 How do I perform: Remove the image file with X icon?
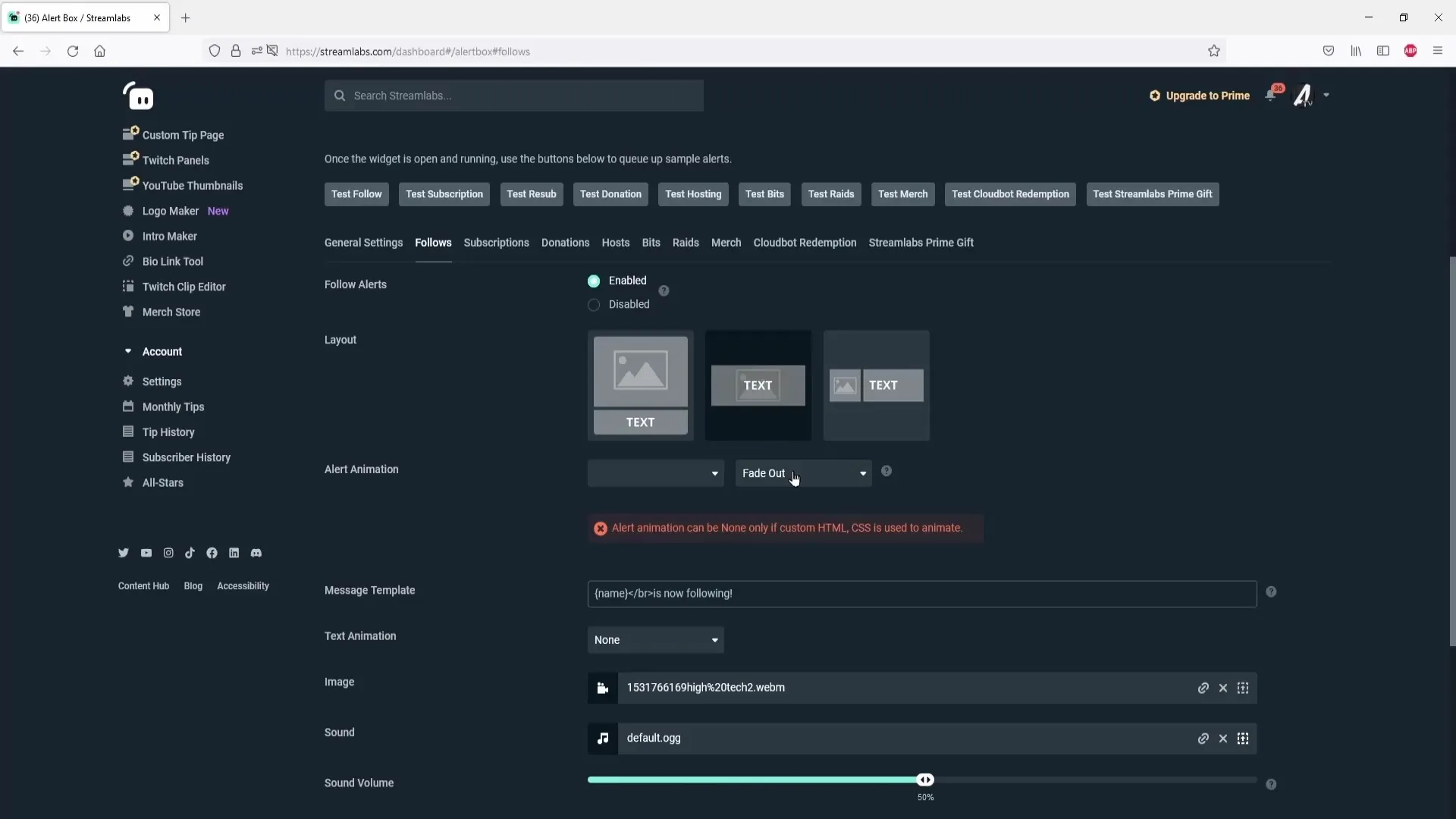pos(1223,688)
